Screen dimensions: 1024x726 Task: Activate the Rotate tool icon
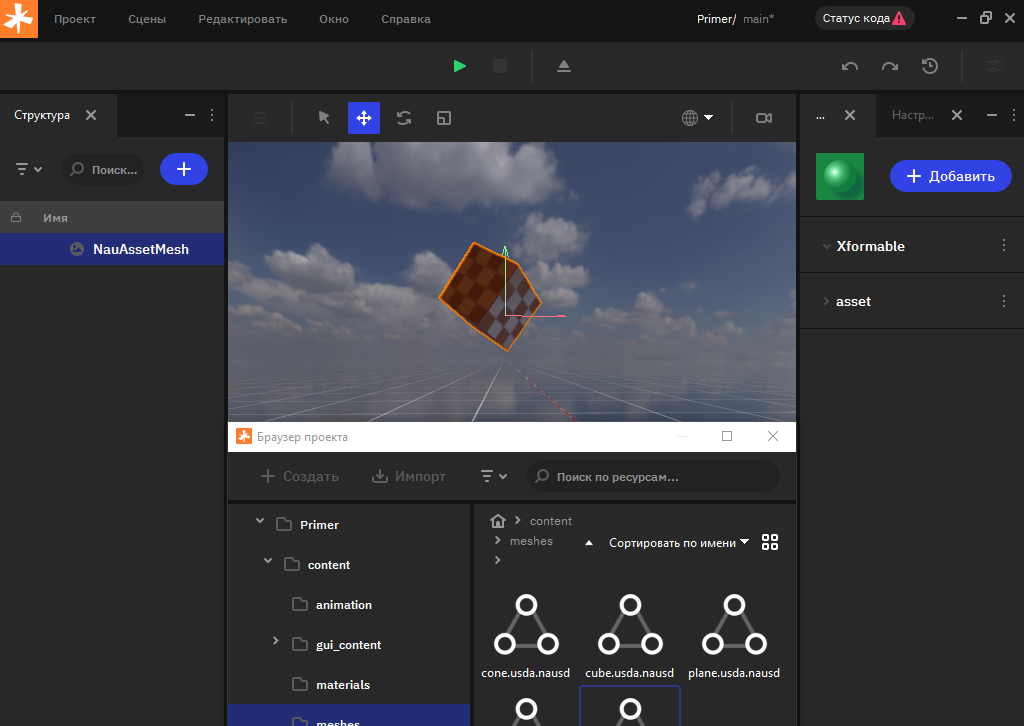point(404,118)
